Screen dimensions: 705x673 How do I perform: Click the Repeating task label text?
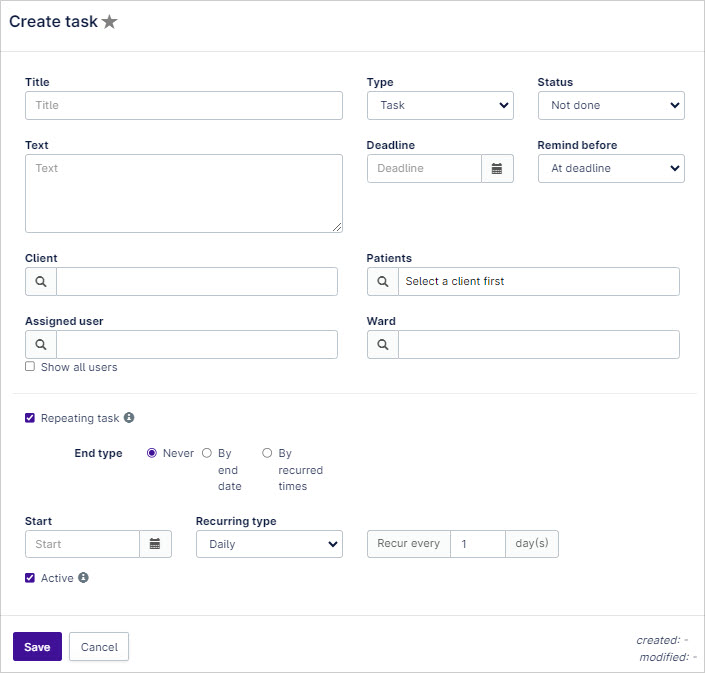point(80,418)
